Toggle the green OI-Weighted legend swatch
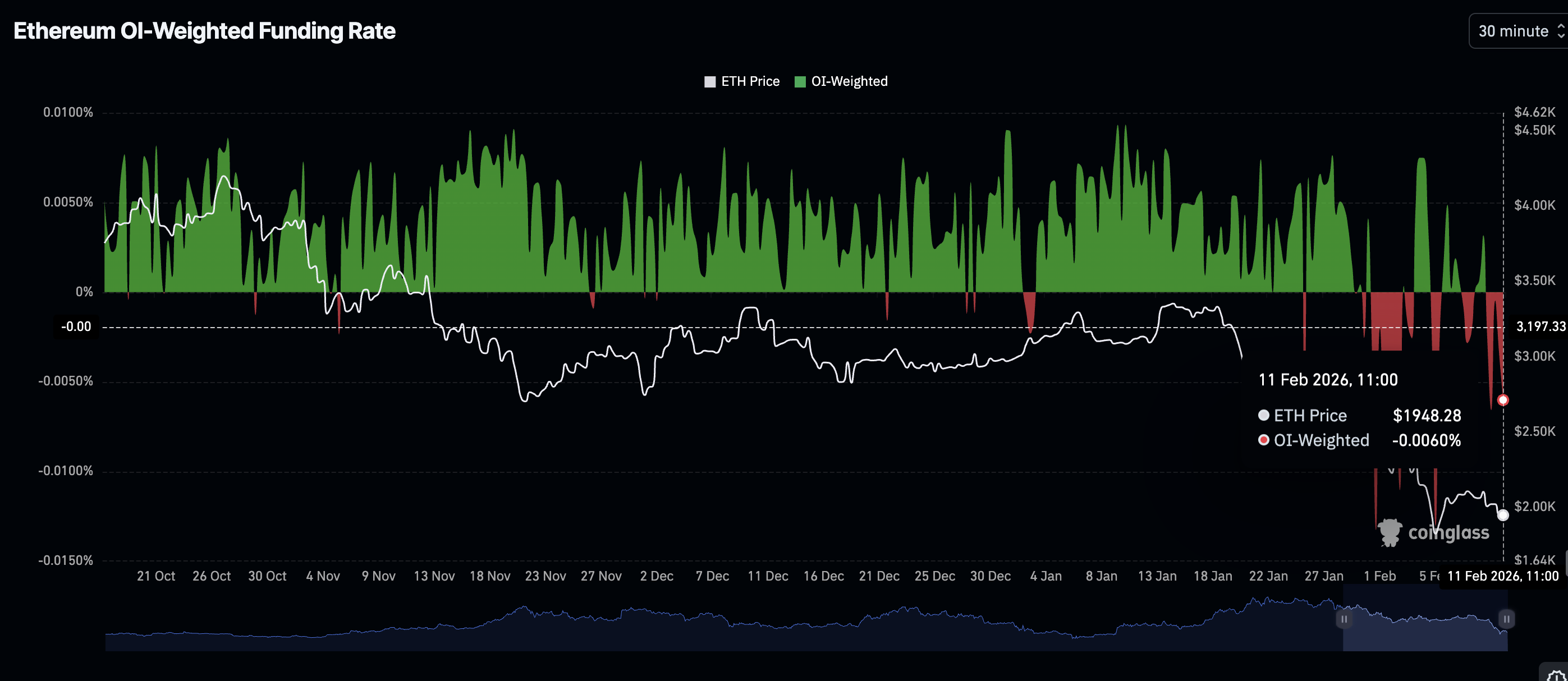 click(800, 81)
